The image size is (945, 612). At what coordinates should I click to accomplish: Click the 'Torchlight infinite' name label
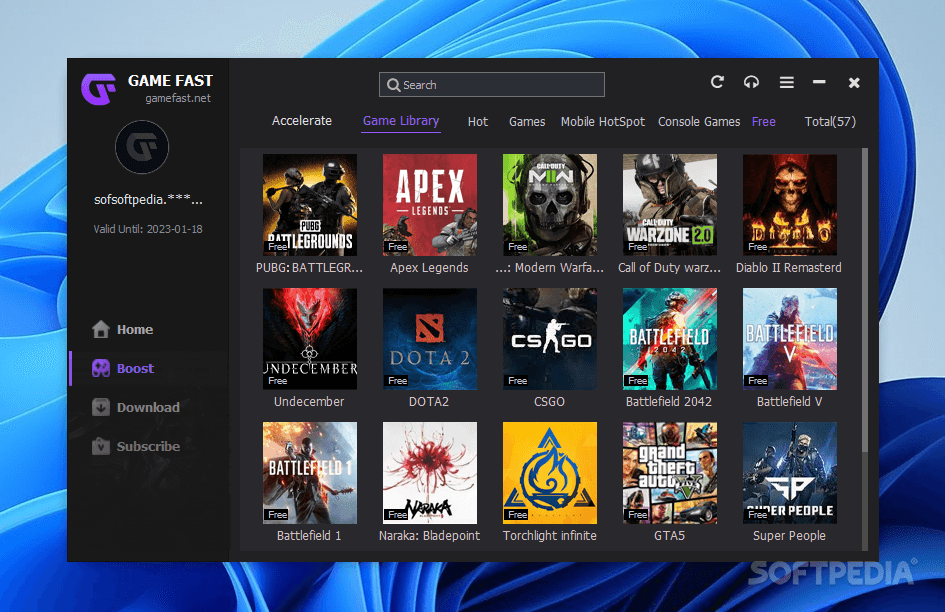[x=550, y=535]
